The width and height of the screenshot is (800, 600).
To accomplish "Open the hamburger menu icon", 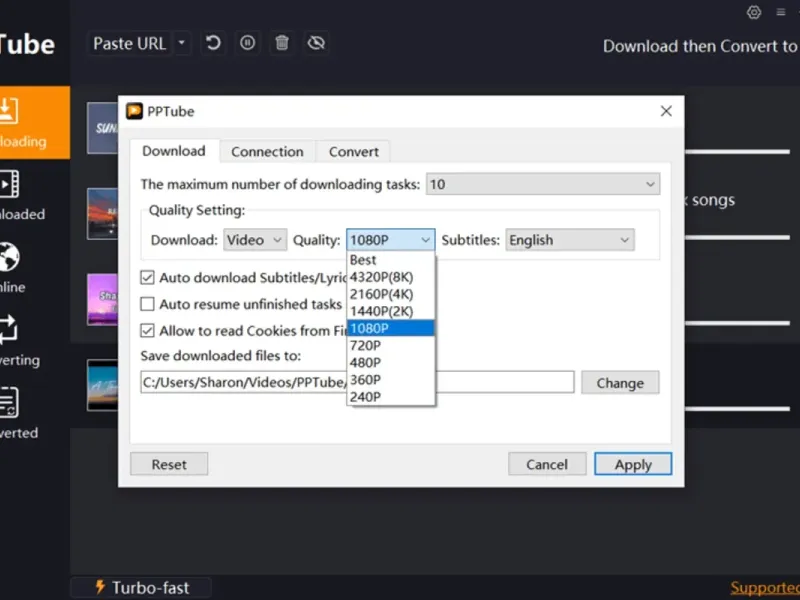I will [781, 12].
